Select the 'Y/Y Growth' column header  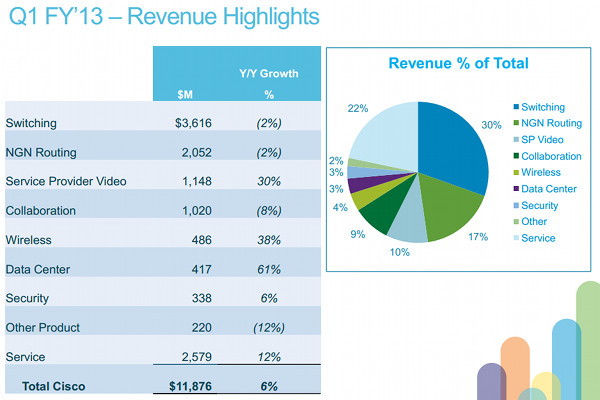269,73
